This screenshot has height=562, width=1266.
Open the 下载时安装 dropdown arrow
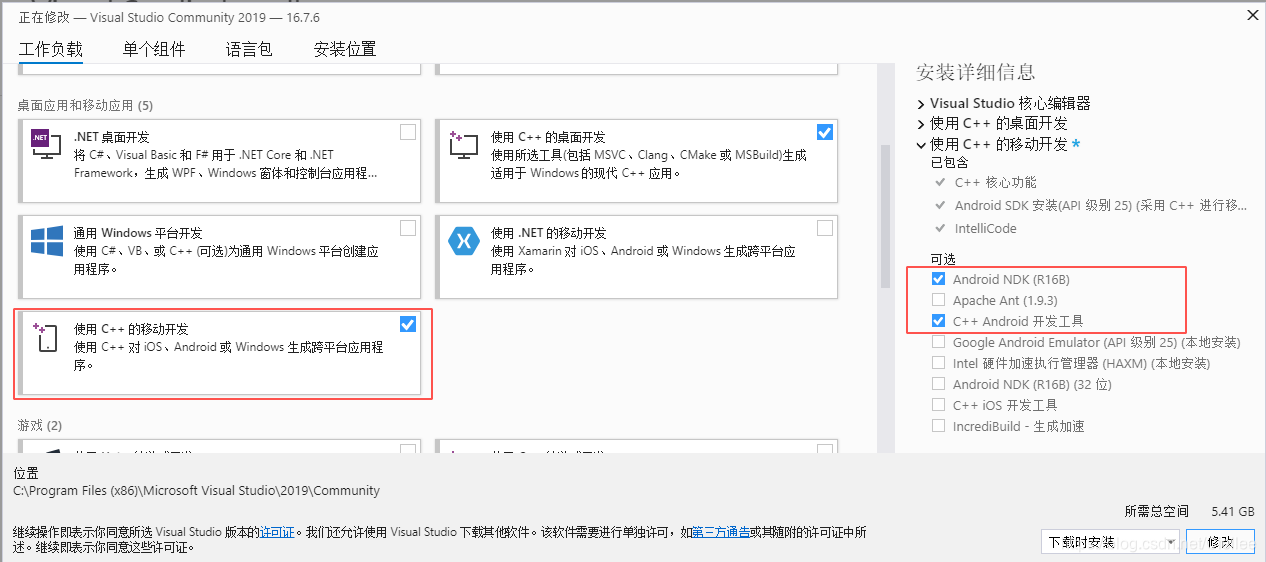[1171, 542]
